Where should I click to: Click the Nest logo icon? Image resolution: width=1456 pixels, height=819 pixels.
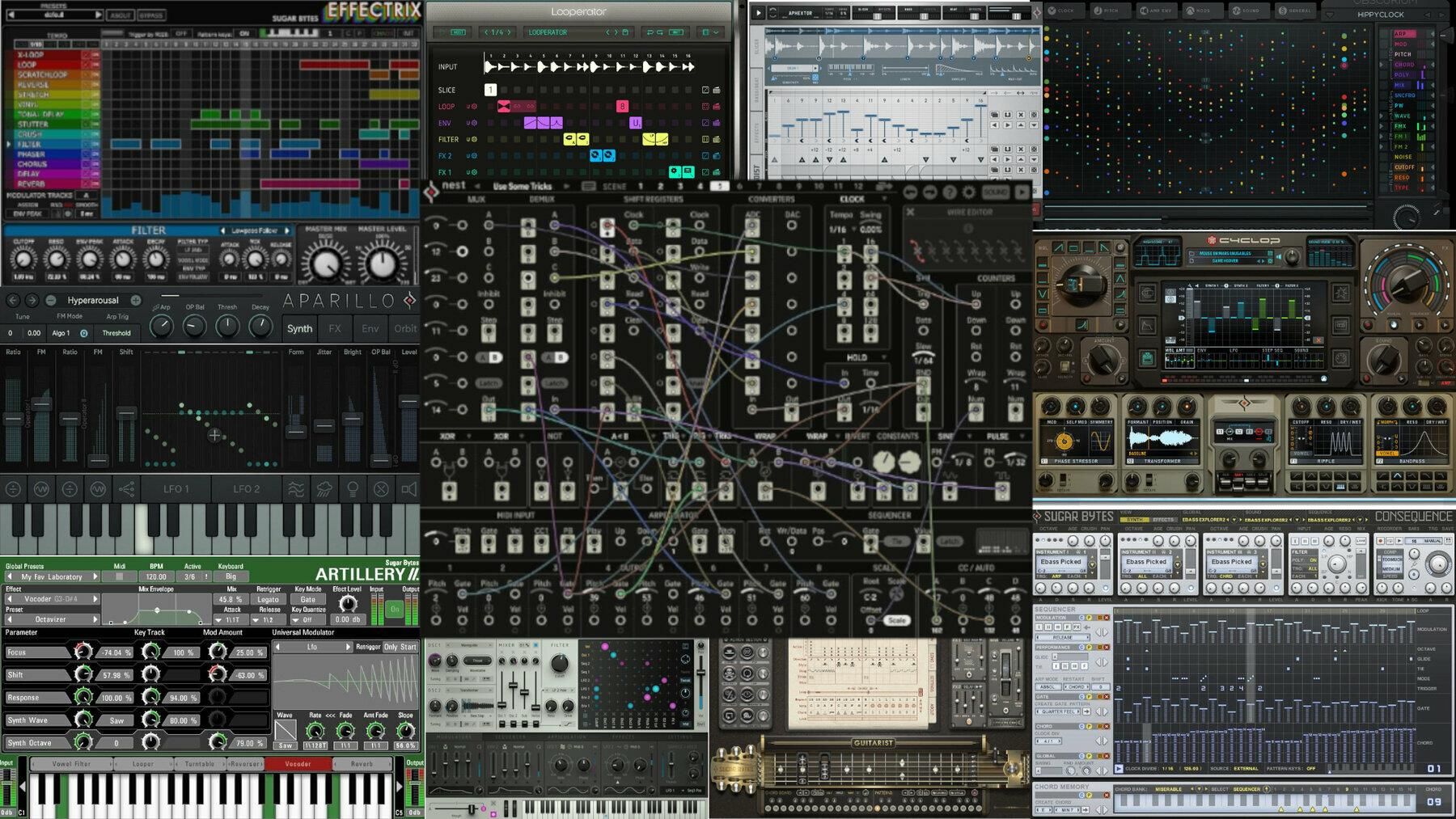(432, 191)
